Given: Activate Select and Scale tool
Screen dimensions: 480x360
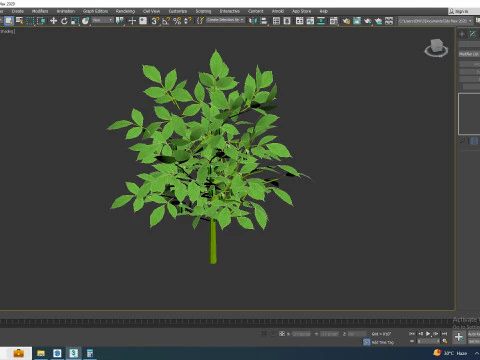Looking at the screenshot, I should [x=75, y=21].
